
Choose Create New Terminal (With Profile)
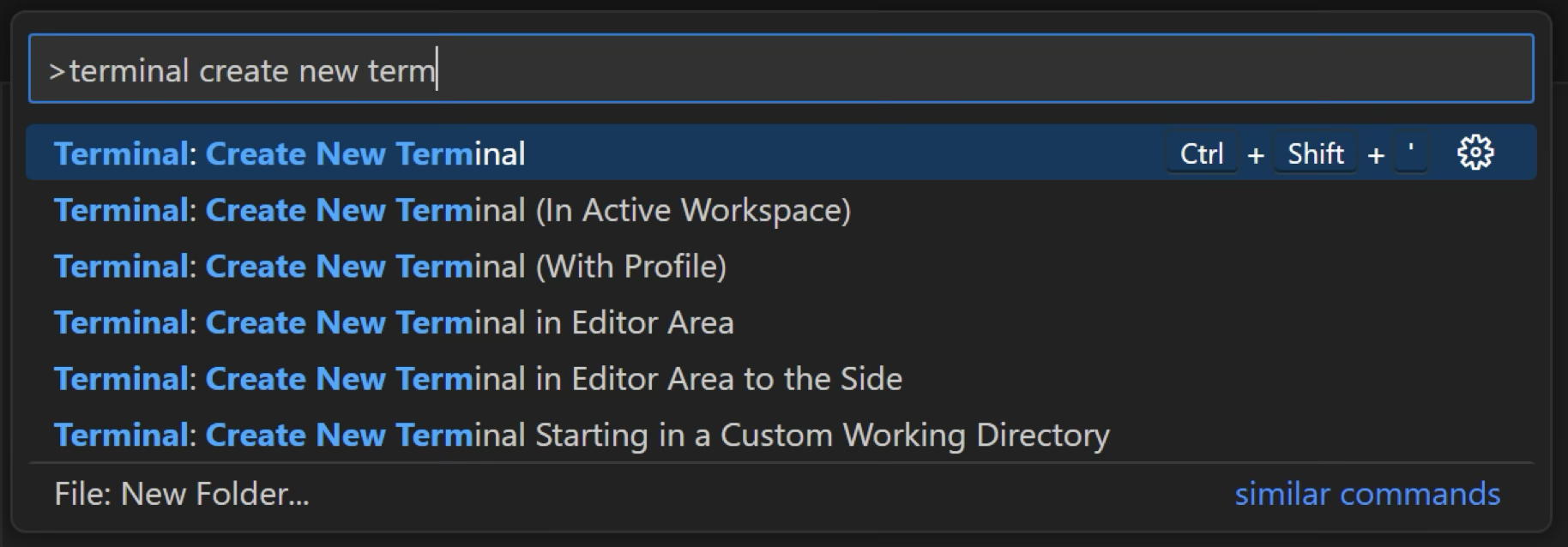(x=390, y=266)
